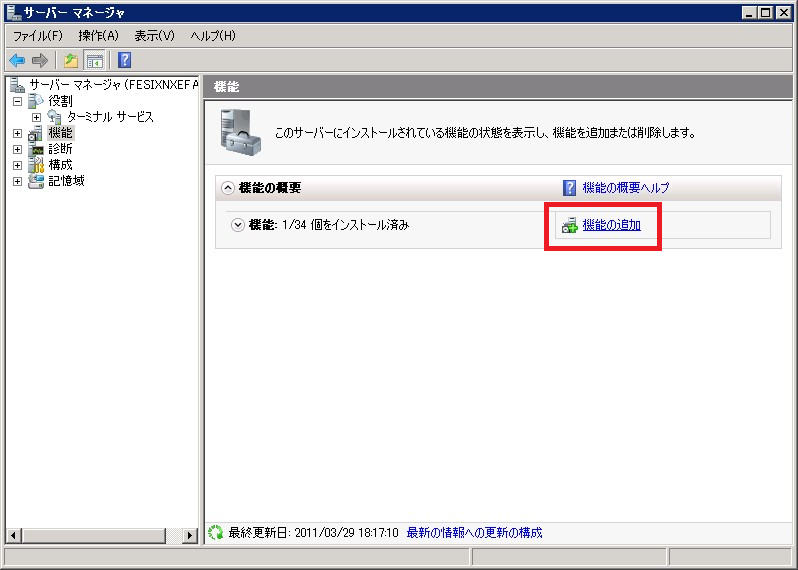Viewport: 798px width, 570px height.
Task: Click the Back arrow toolbar icon
Action: 17,60
